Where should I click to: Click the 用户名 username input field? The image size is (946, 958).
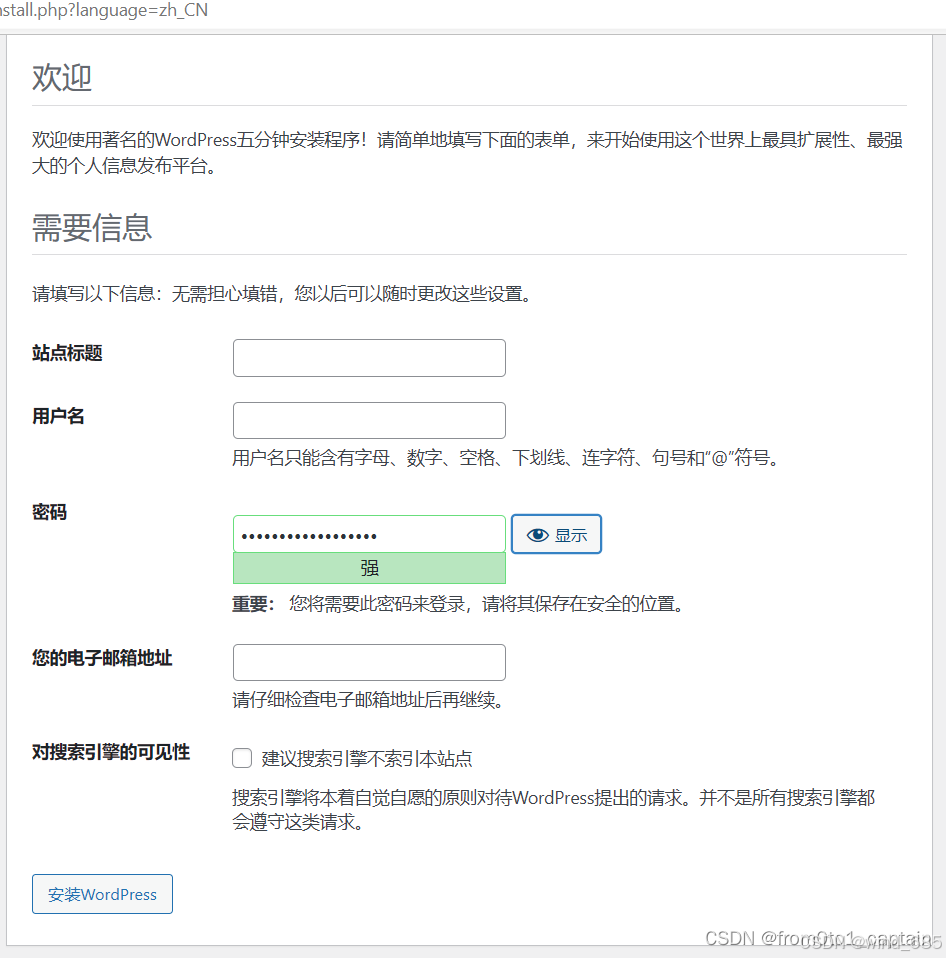pyautogui.click(x=369, y=420)
